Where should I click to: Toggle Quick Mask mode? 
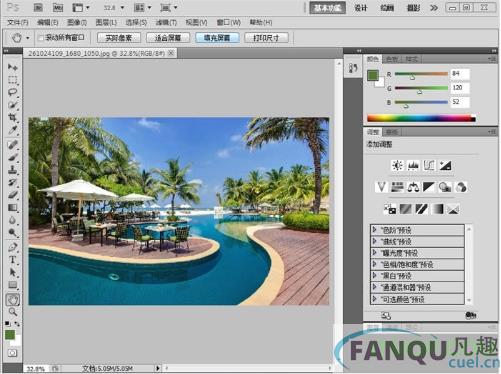(x=12, y=353)
